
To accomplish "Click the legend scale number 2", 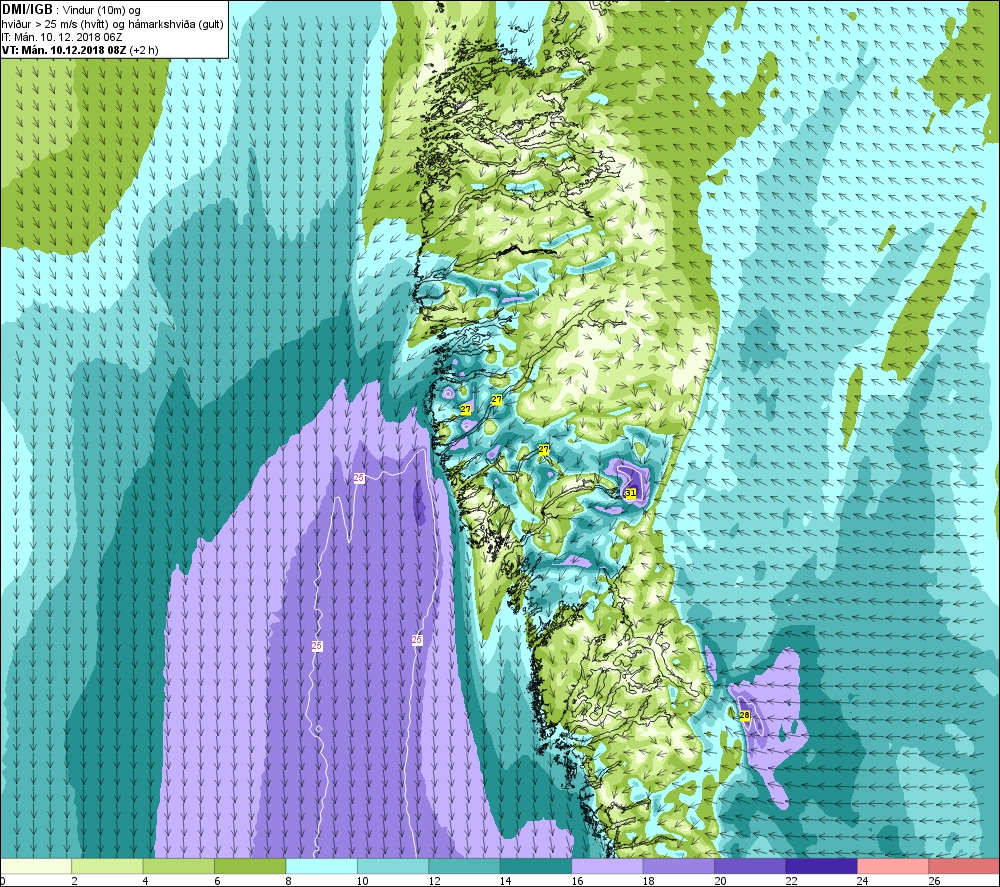I will [x=75, y=881].
